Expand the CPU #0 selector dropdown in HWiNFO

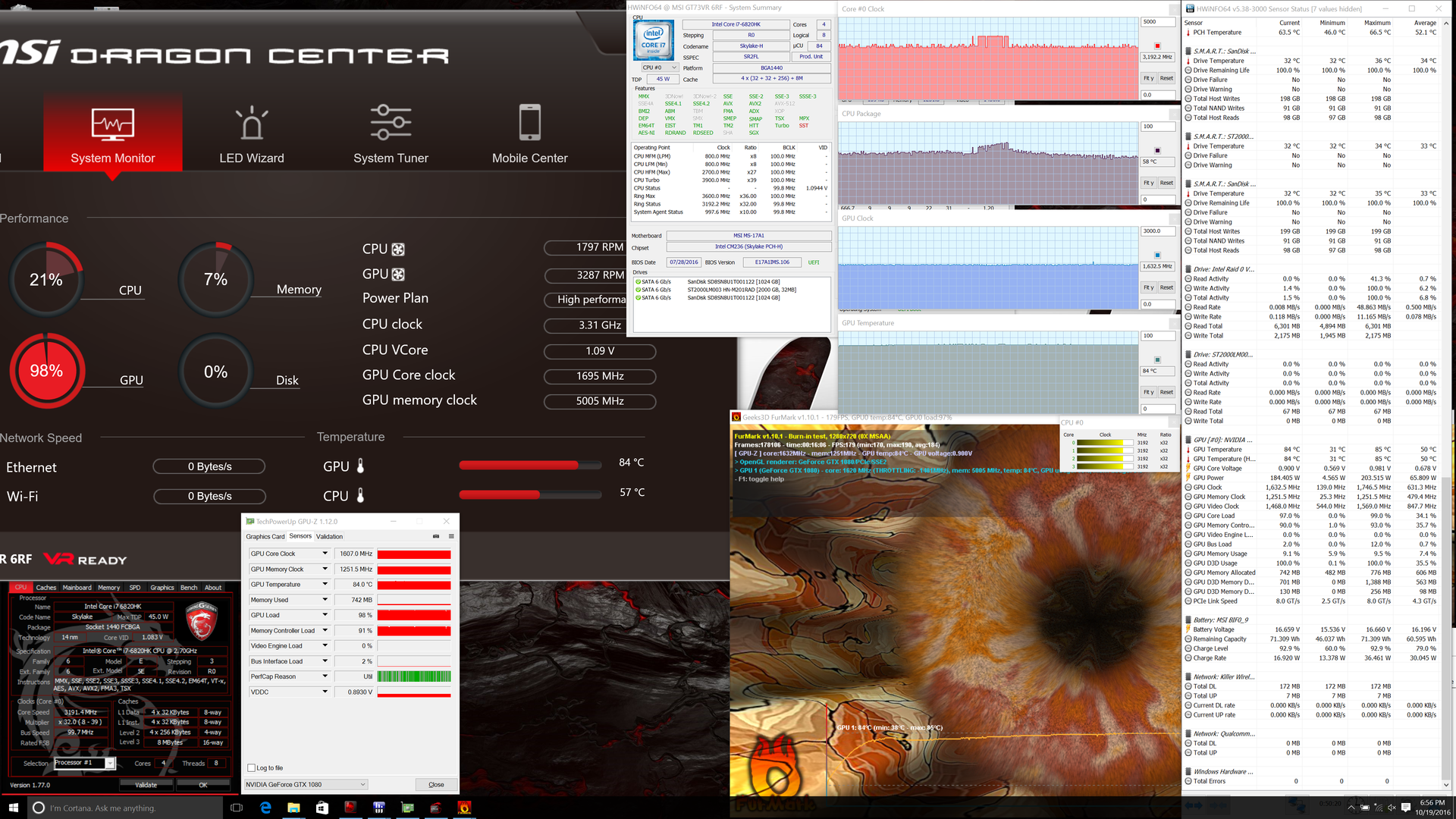660,67
